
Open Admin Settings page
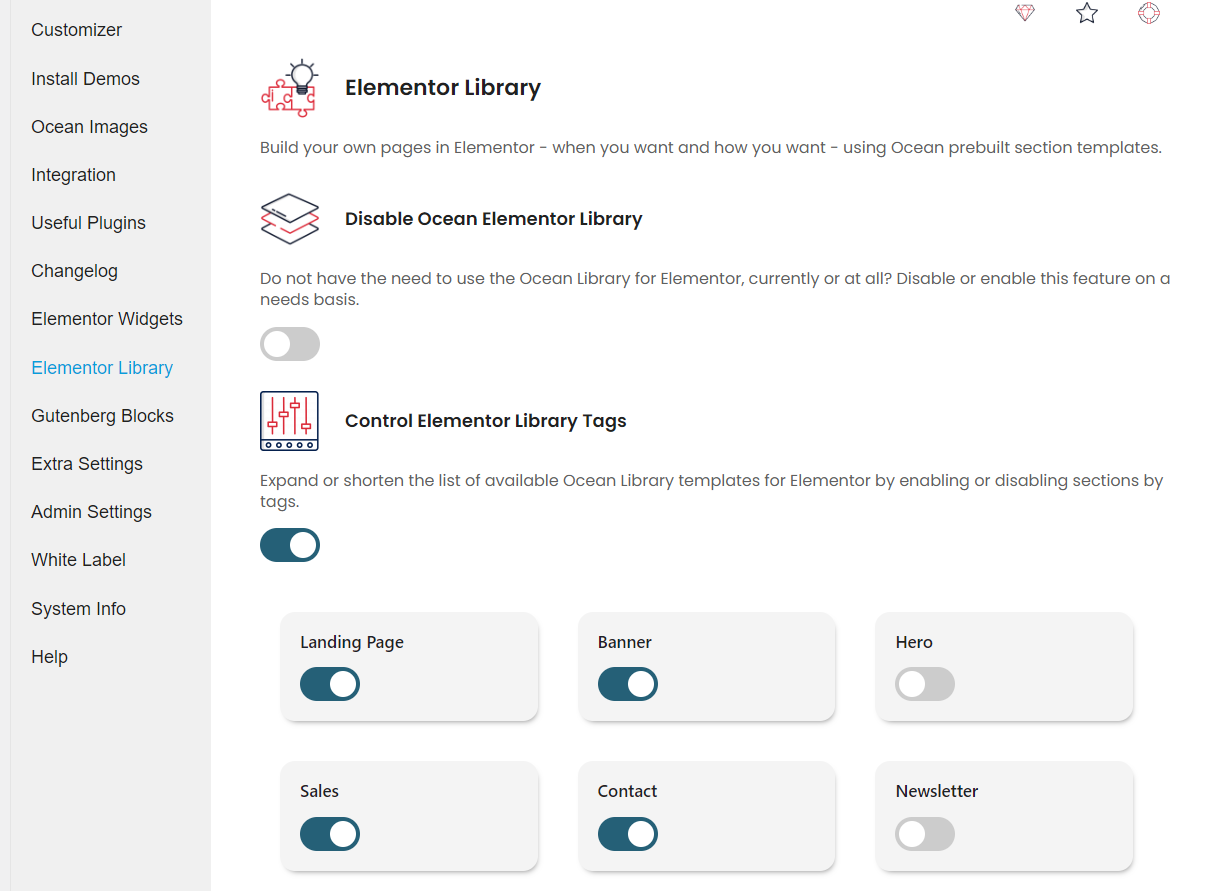pyautogui.click(x=92, y=512)
